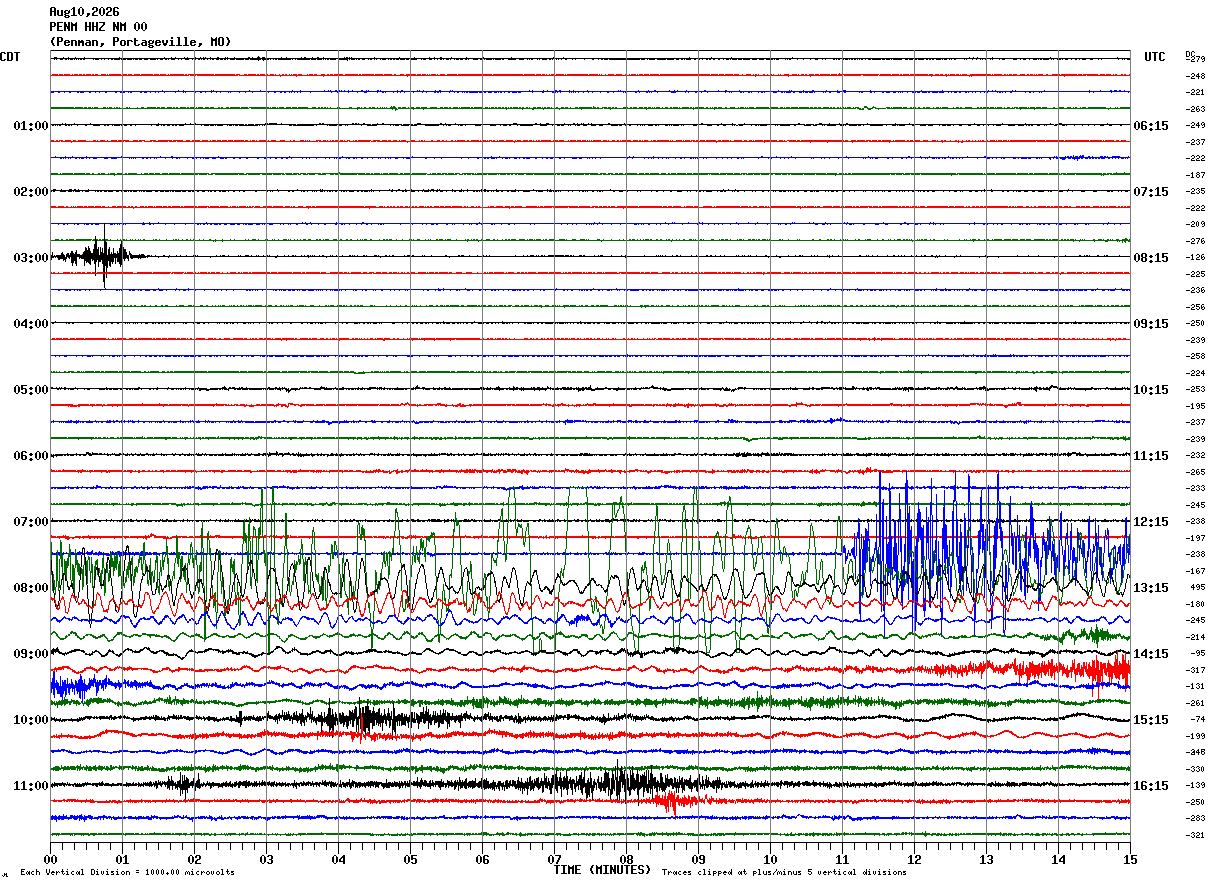Select the '09:00' CDT time label
The width and height of the screenshot is (1210, 886).
coord(30,654)
